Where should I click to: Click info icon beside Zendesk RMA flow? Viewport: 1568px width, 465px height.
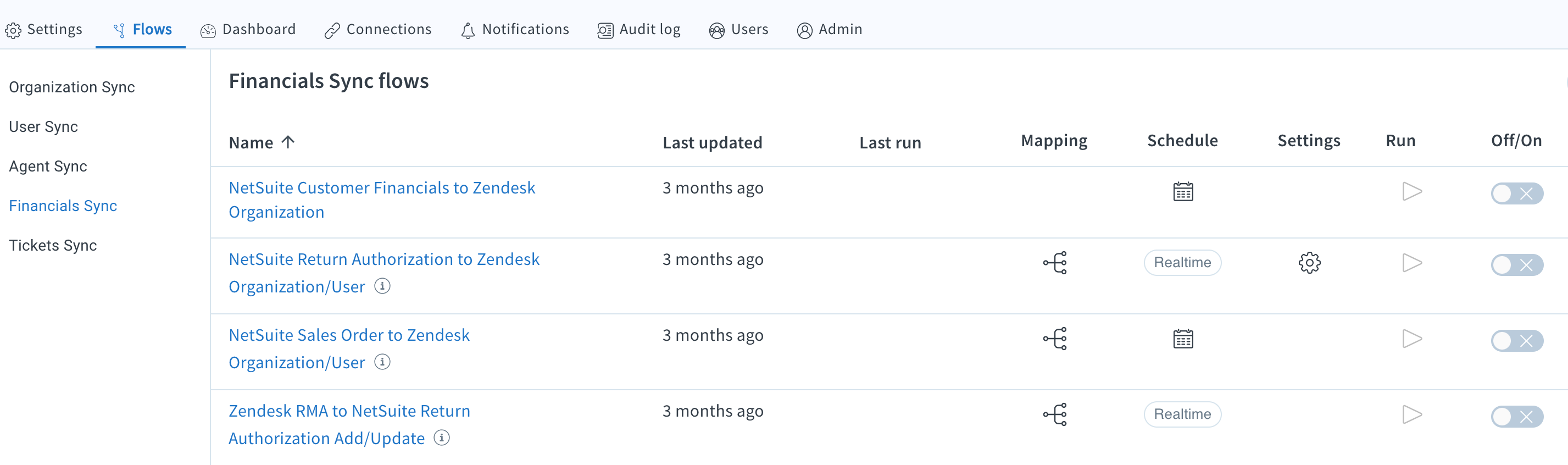[442, 438]
